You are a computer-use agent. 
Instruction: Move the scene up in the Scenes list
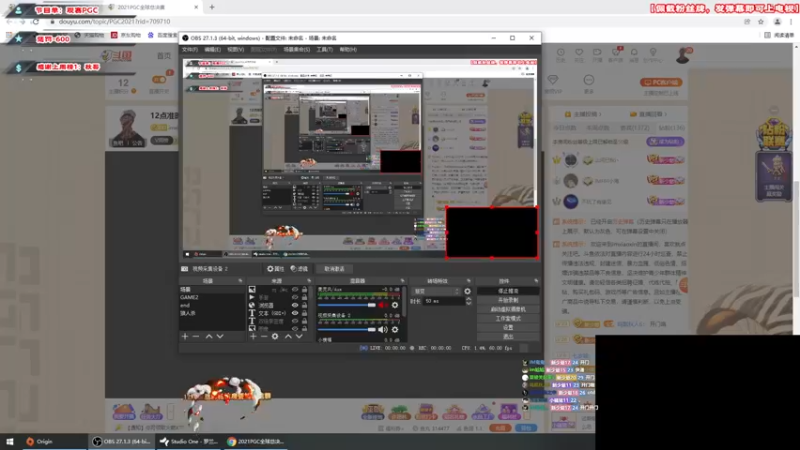(x=209, y=336)
